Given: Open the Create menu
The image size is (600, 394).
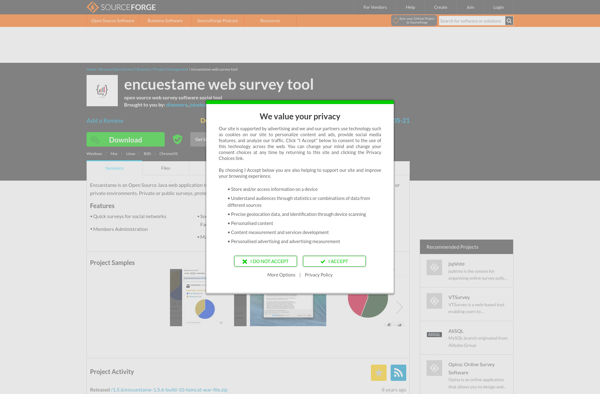Looking at the screenshot, I should [x=440, y=7].
